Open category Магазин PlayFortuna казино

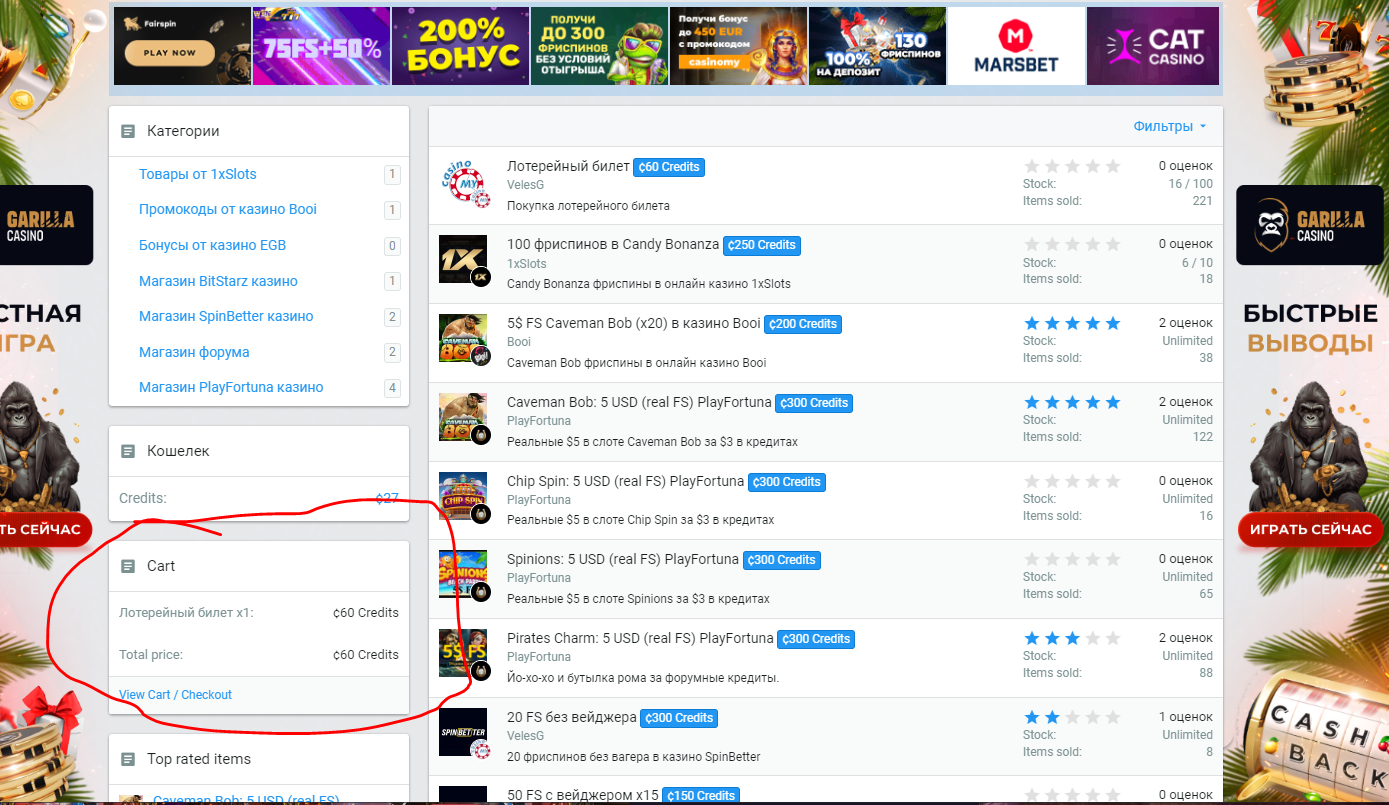[x=231, y=387]
